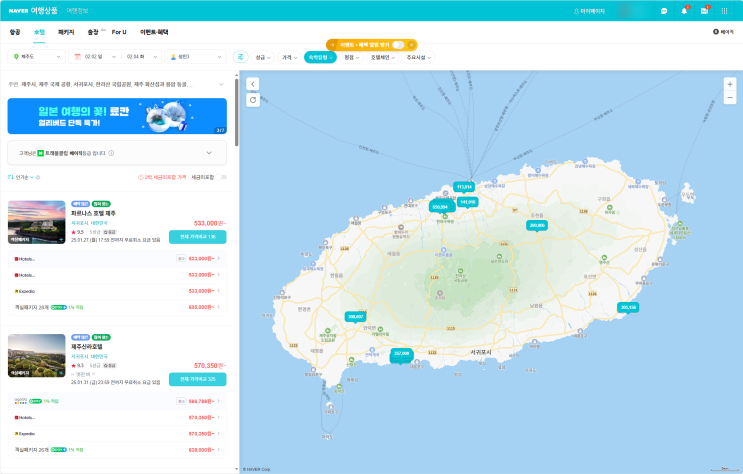The image size is (743, 474).
Task: Click the 서귀포시 label on the map
Action: coord(481,352)
